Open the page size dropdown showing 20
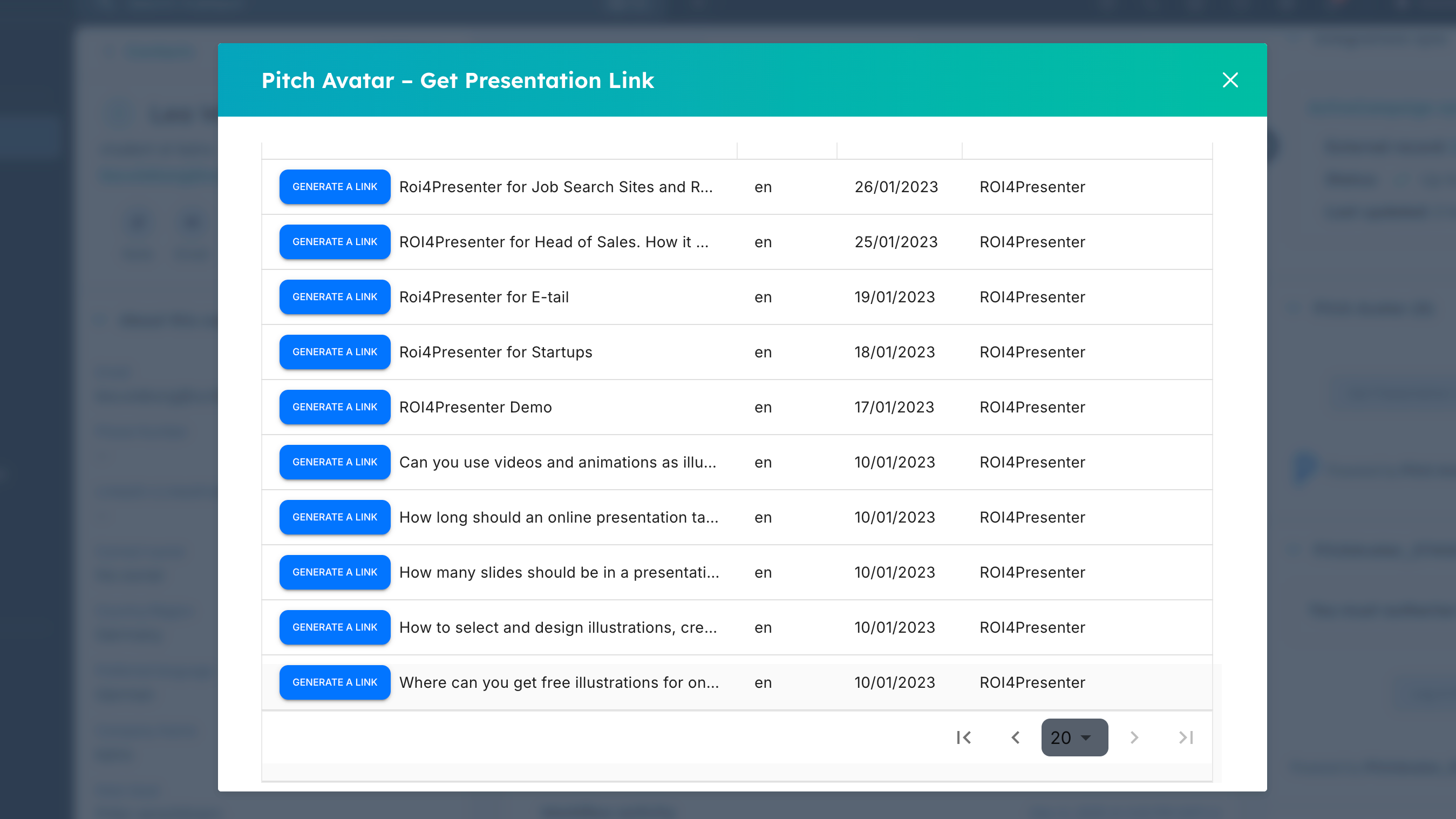Image resolution: width=1456 pixels, height=819 pixels. tap(1074, 737)
